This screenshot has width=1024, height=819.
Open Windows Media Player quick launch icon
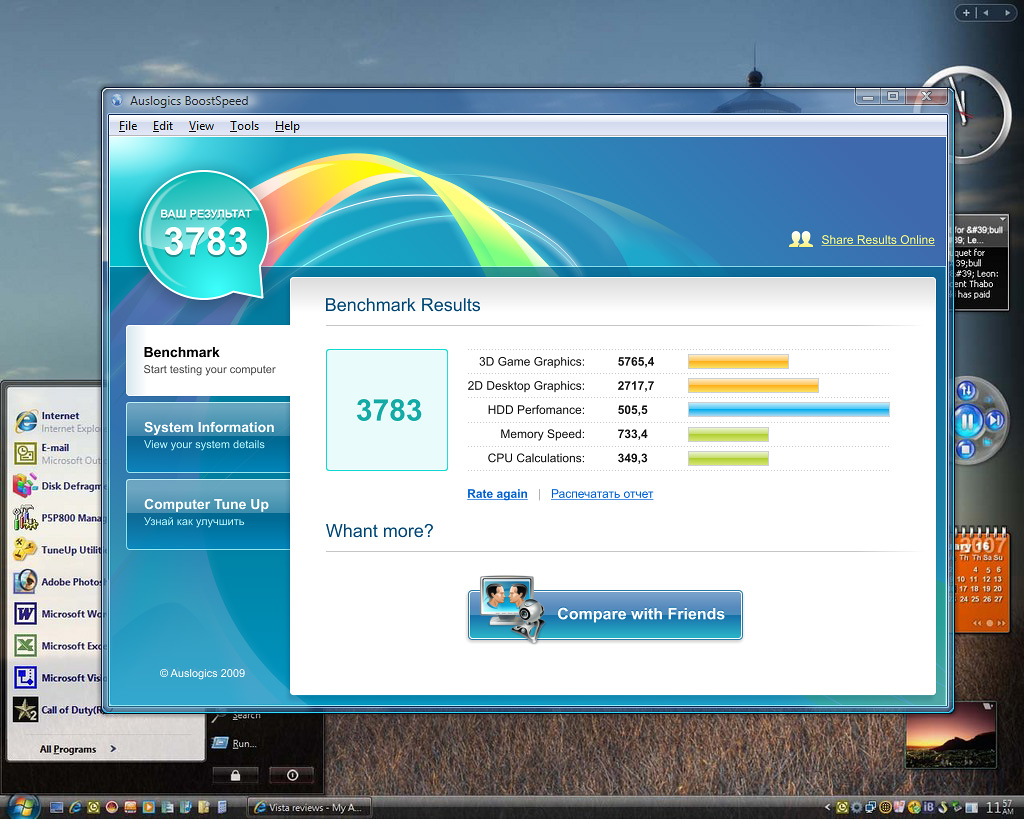[148, 807]
